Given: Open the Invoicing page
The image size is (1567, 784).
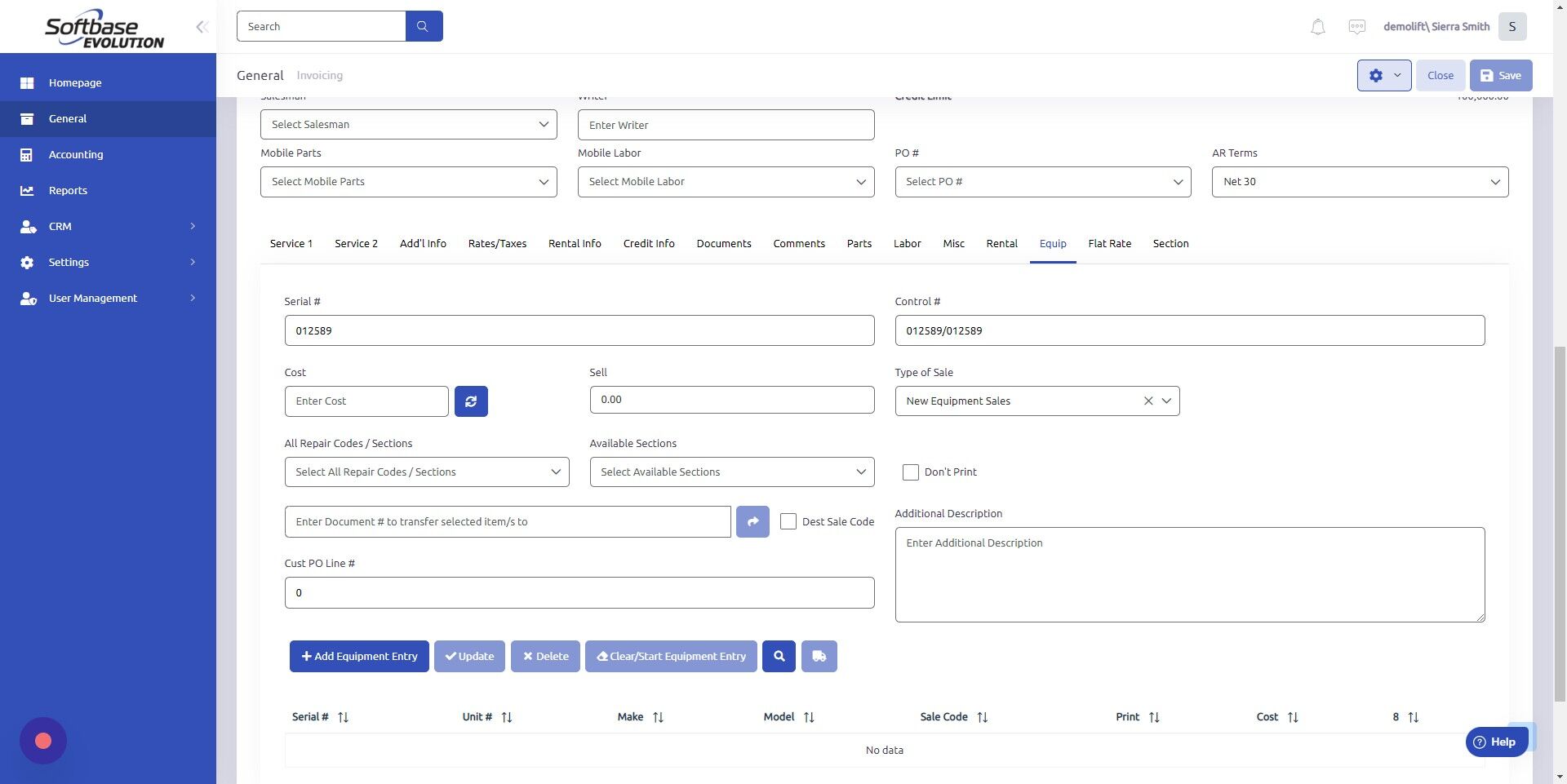Looking at the screenshot, I should 319,75.
